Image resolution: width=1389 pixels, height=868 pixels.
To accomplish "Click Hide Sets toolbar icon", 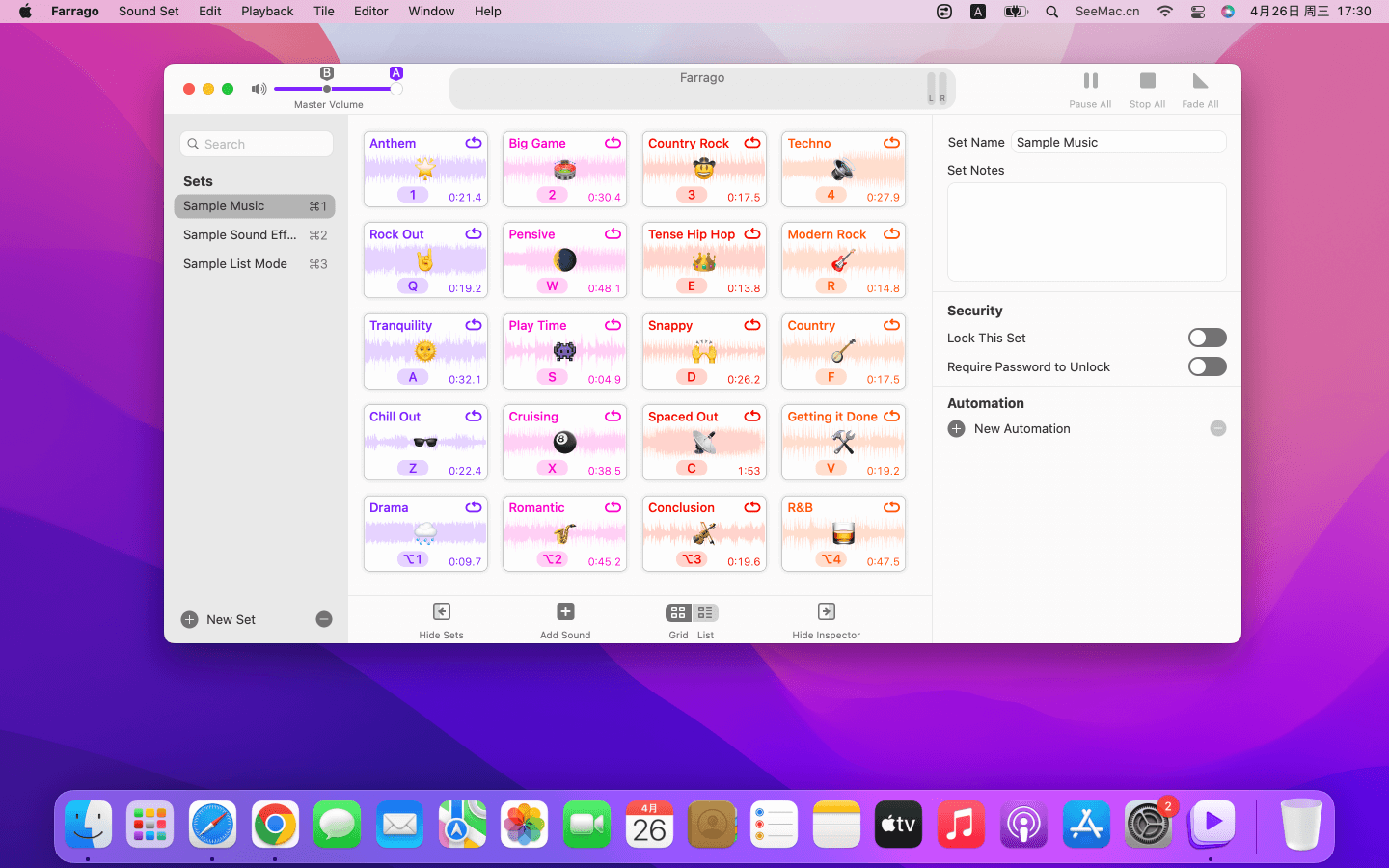I will point(441,611).
